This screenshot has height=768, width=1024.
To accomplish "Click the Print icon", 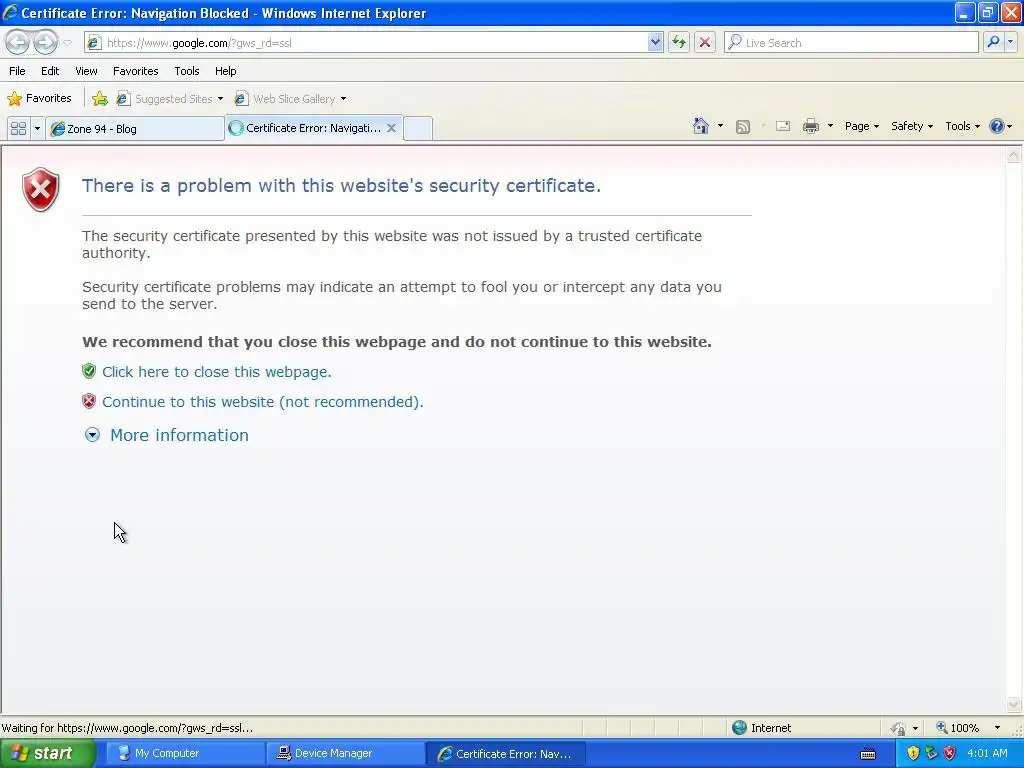I will click(810, 127).
